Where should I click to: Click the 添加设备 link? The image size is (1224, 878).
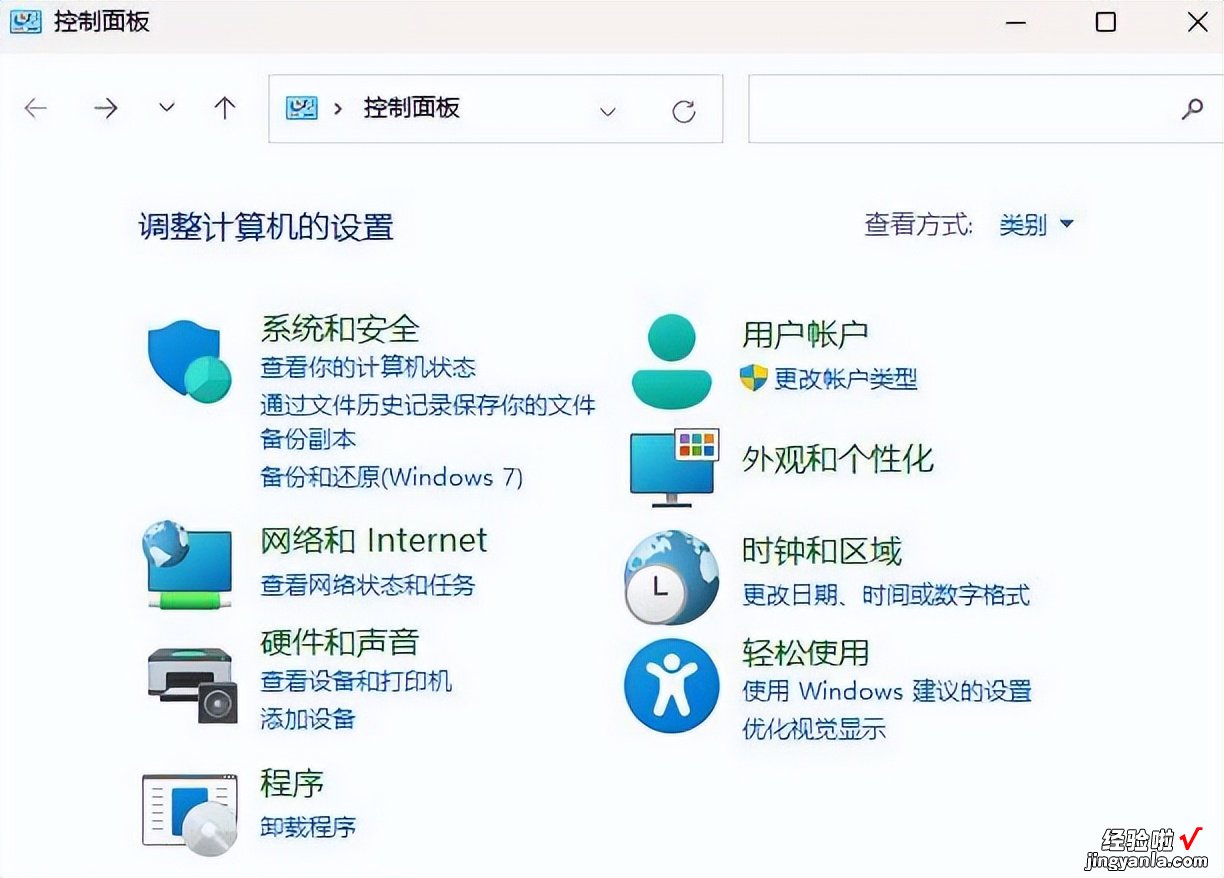pyautogui.click(x=308, y=718)
